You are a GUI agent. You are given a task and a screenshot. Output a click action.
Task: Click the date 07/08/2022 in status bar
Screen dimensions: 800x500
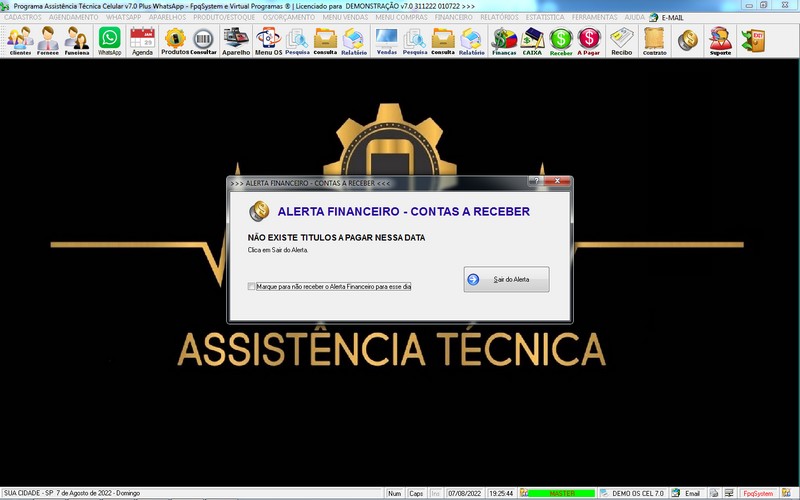coord(464,493)
